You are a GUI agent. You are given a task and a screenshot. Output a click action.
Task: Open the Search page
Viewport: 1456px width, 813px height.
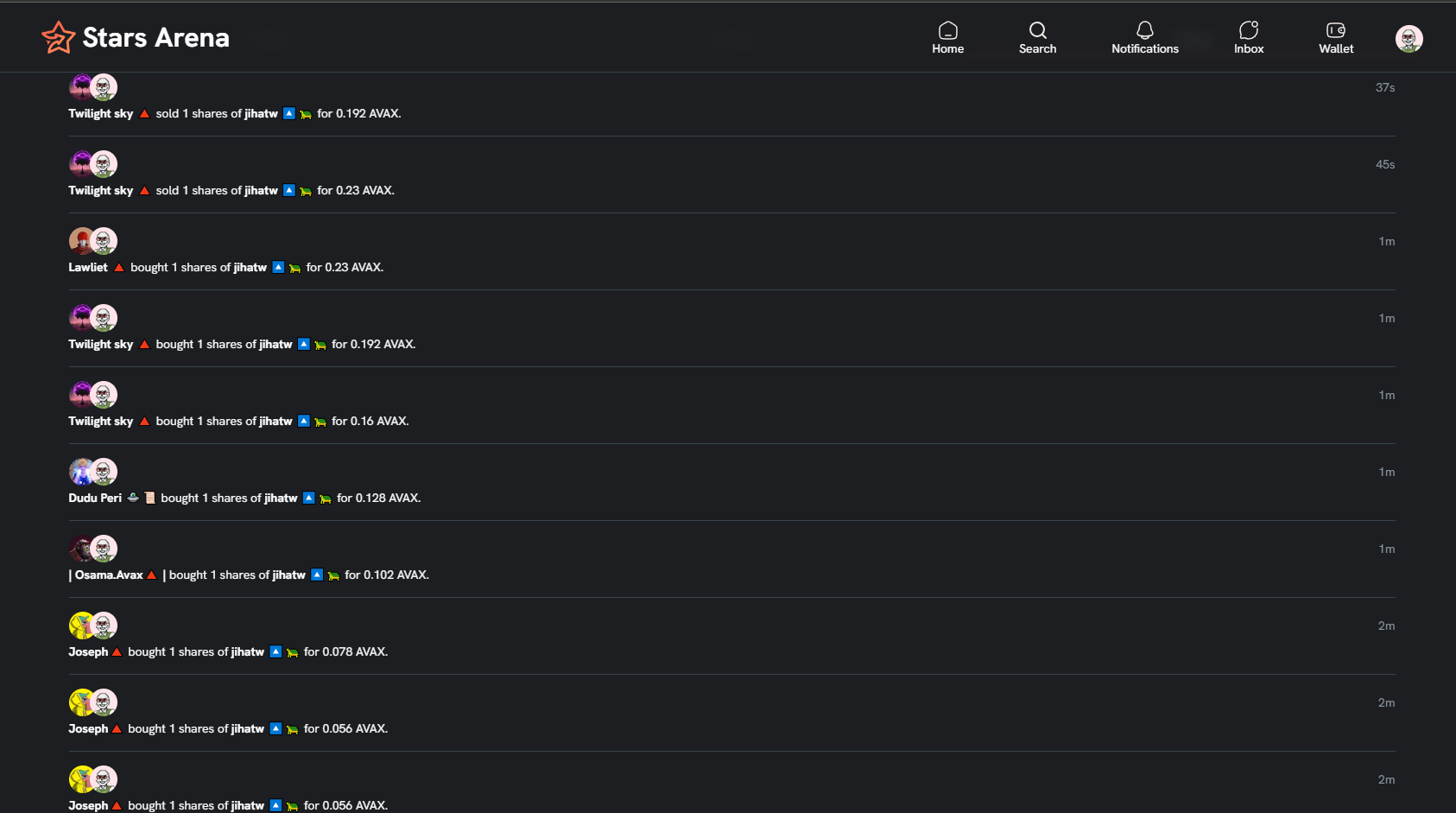click(x=1037, y=38)
